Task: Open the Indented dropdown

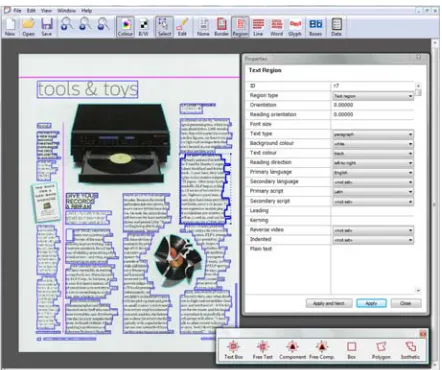Action: pyautogui.click(x=373, y=240)
